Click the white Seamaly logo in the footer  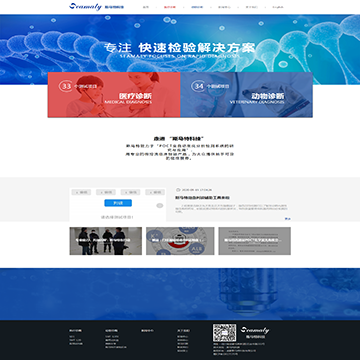255,332
